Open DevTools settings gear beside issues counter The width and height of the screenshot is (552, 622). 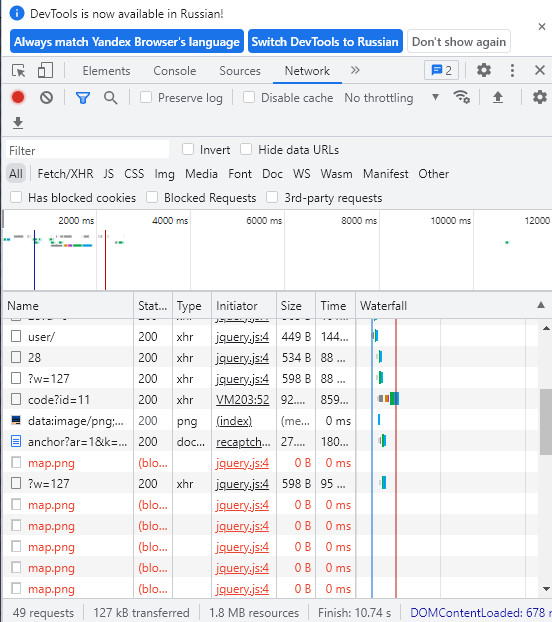point(484,70)
